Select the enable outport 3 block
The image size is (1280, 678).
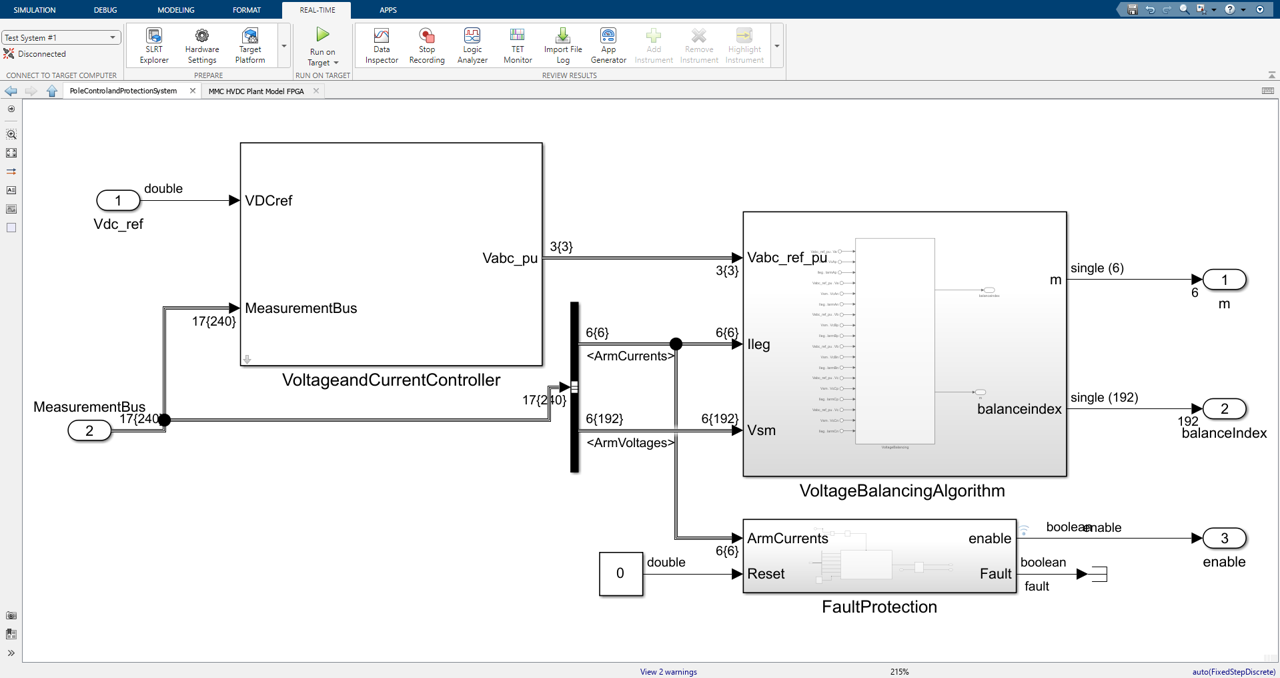pos(1224,538)
